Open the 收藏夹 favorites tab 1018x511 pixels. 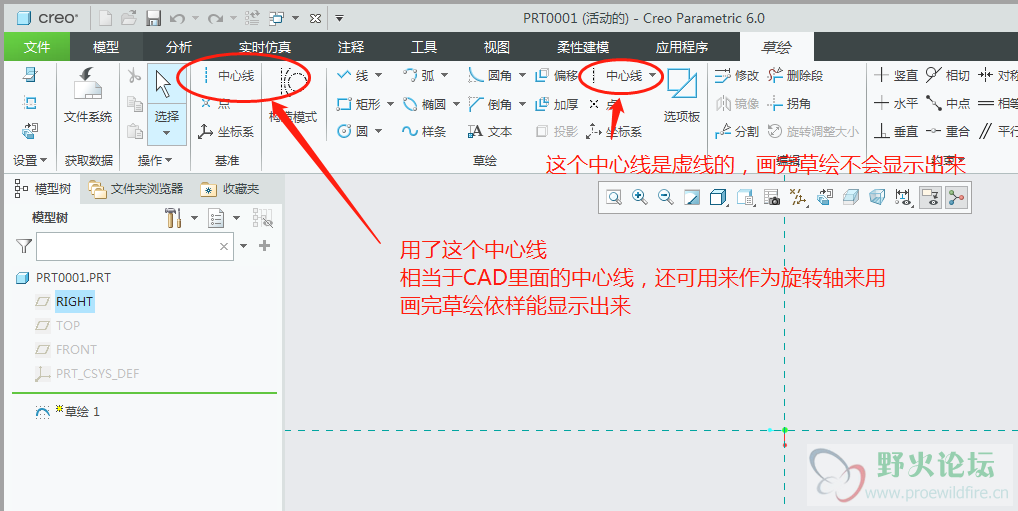(x=230, y=189)
